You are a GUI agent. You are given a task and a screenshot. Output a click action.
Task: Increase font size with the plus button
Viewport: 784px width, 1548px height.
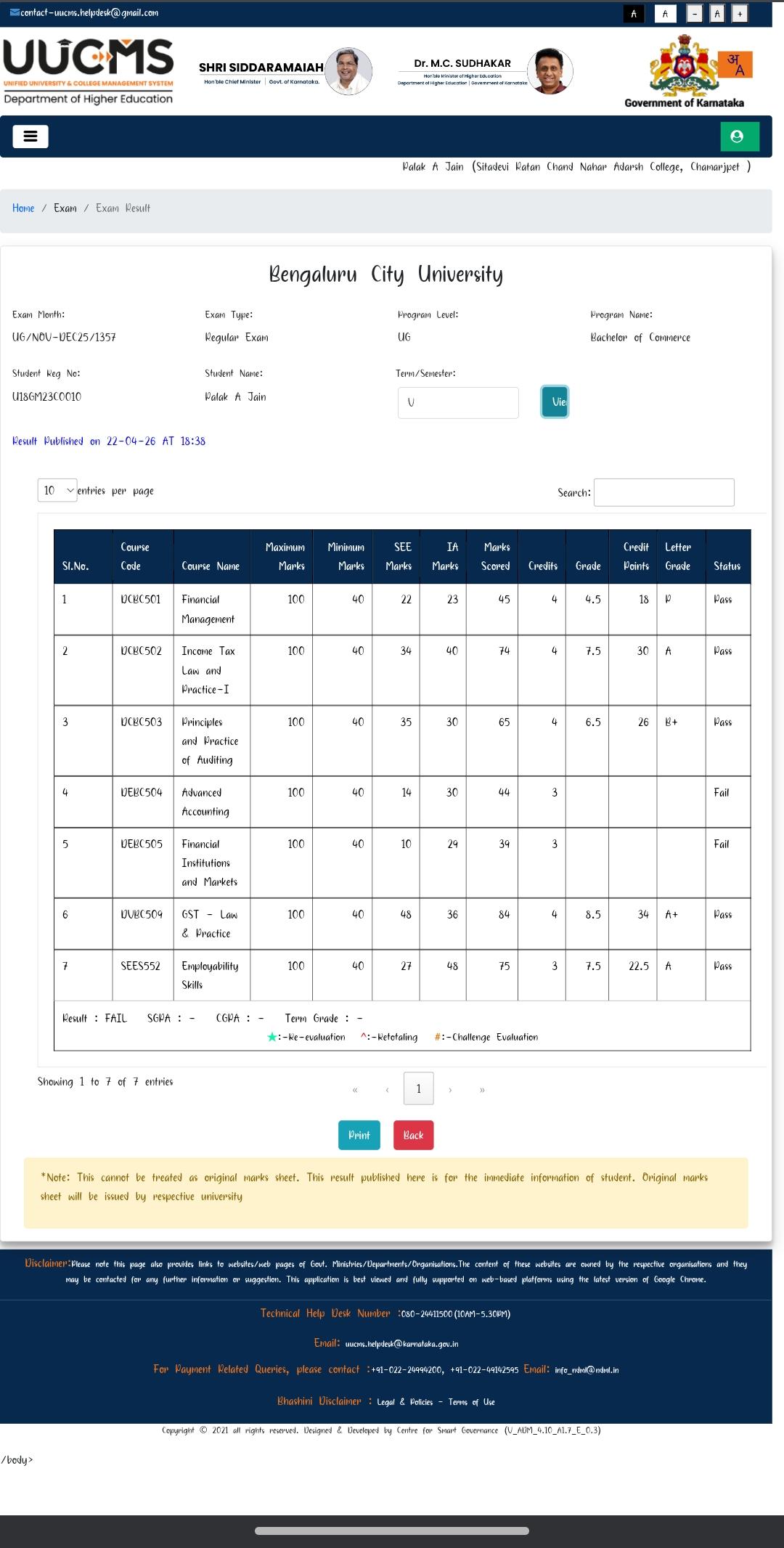[740, 14]
